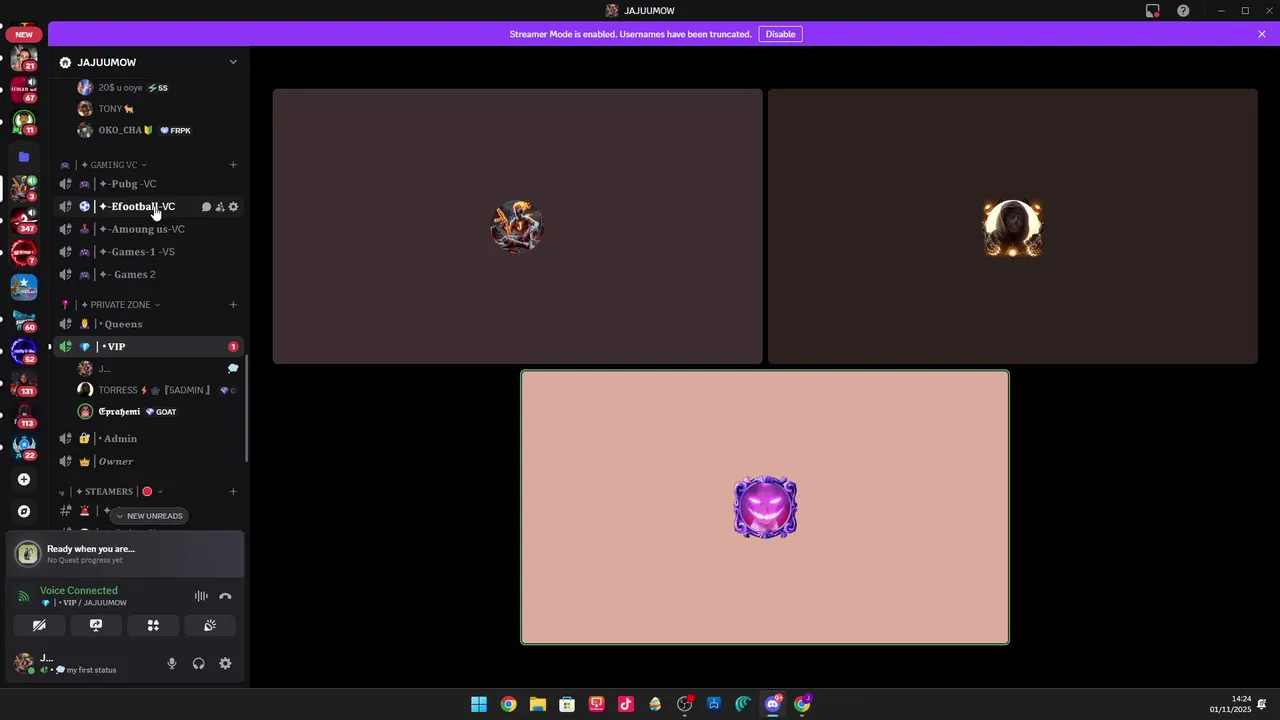
Task: Open the server folder icon
Action: click(x=24, y=157)
